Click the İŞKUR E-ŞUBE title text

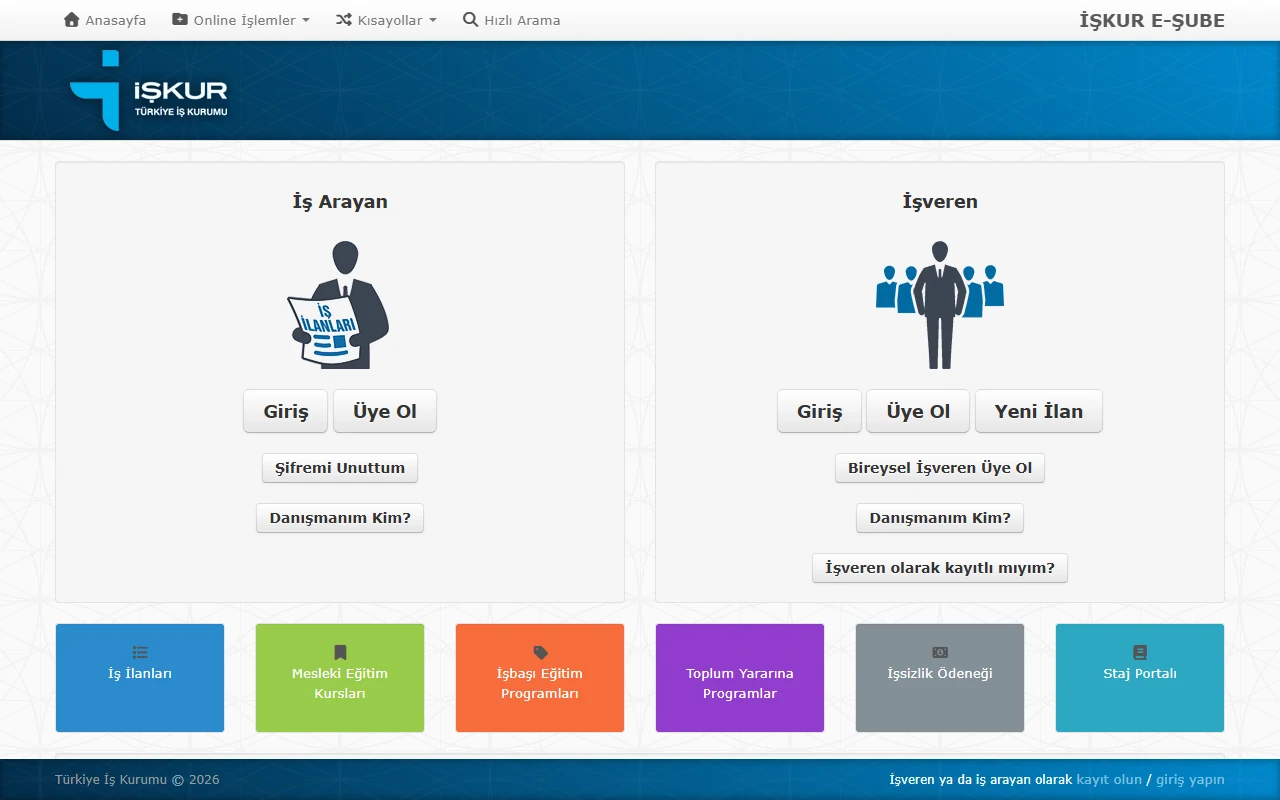click(x=1152, y=20)
